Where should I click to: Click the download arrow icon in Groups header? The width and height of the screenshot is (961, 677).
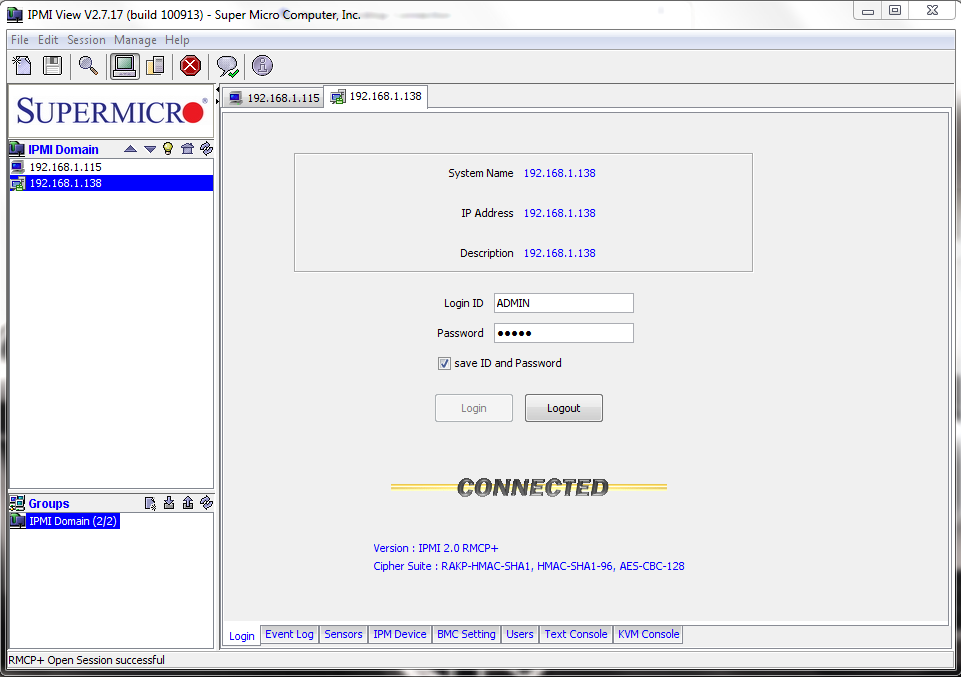[x=169, y=503]
